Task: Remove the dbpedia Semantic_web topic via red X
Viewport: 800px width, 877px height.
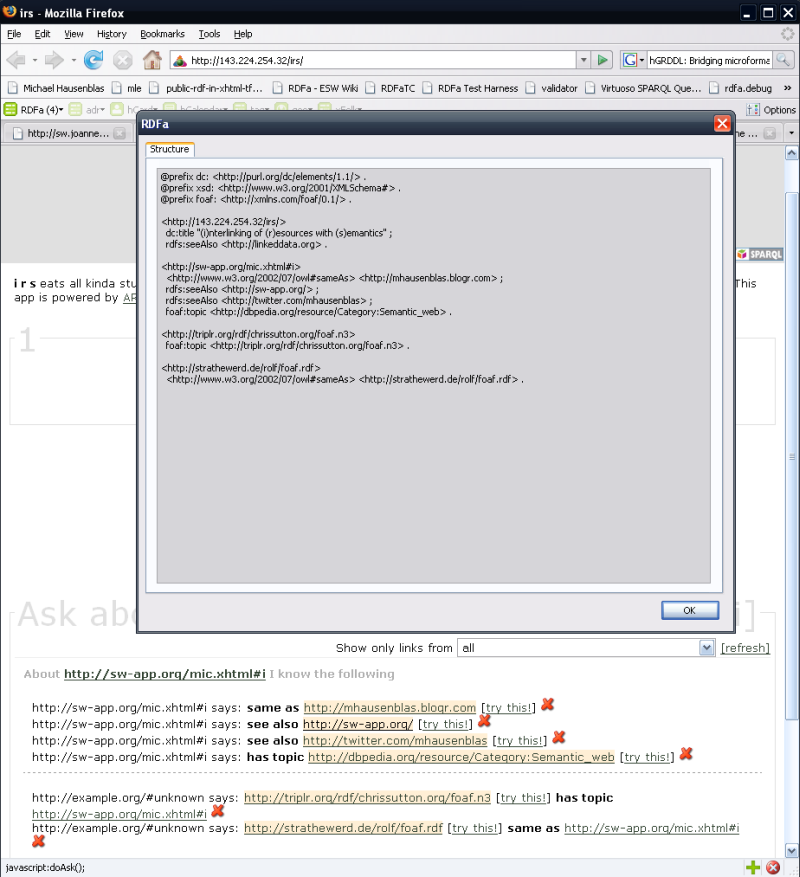Action: [686, 754]
